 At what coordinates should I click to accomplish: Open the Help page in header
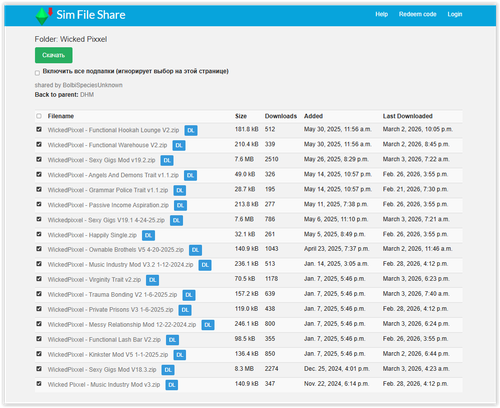pos(381,14)
